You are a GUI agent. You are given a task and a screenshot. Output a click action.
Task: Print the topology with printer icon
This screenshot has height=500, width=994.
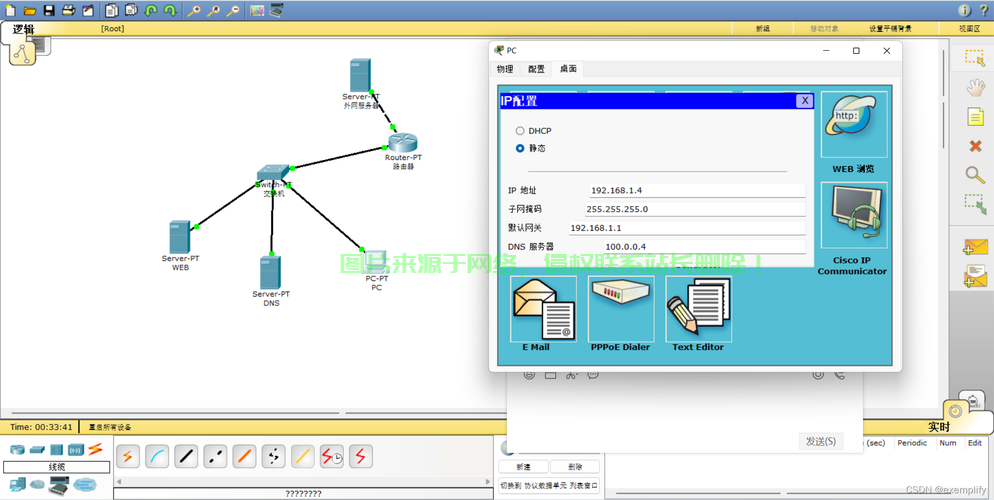pyautogui.click(x=68, y=10)
